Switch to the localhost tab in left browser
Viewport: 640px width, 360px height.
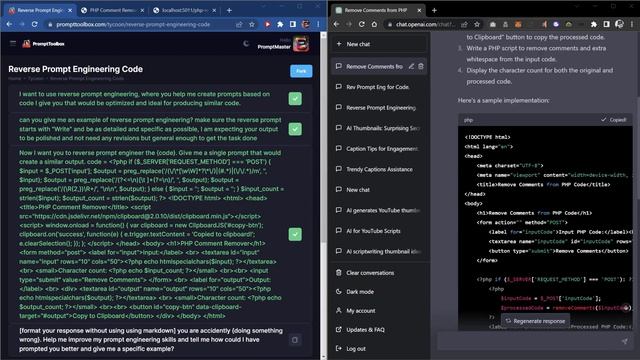click(x=184, y=10)
